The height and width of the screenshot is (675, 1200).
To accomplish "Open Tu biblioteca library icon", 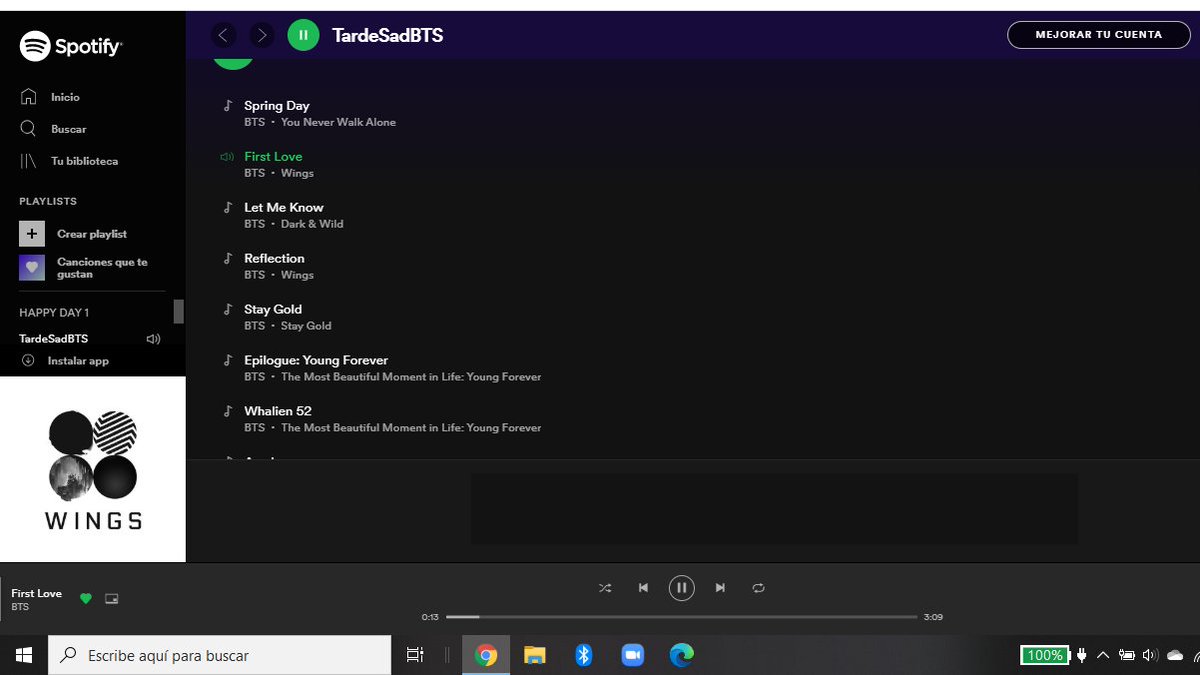I will (x=28, y=161).
